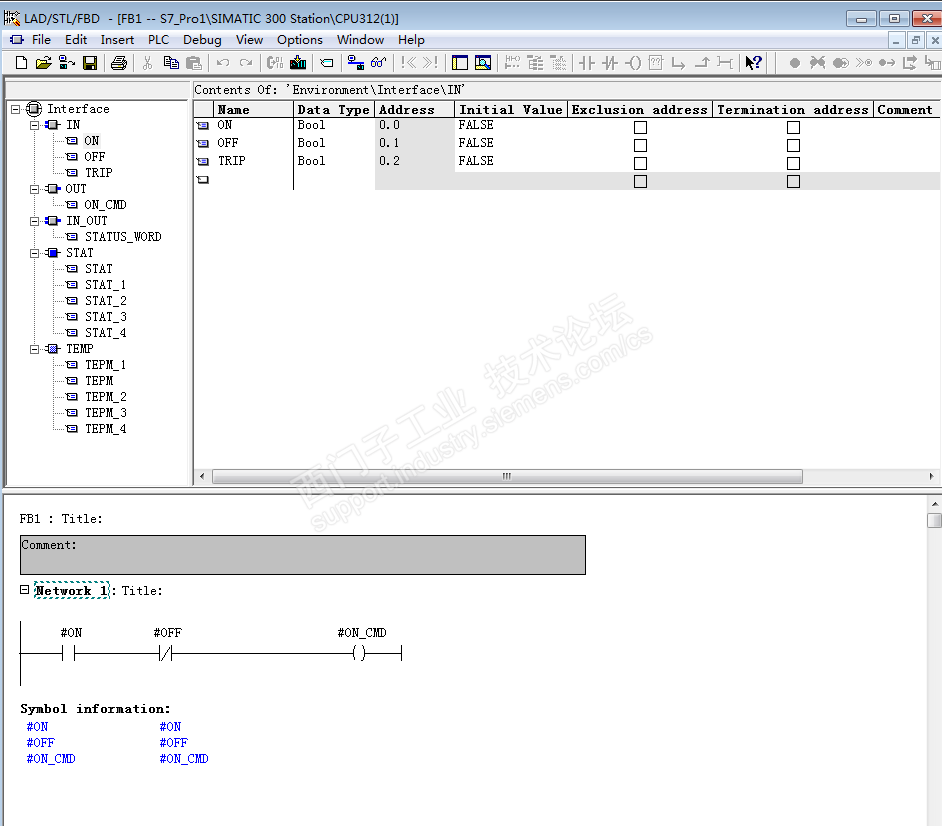Check Termination address box for TRIP
The height and width of the screenshot is (826, 942).
pos(793,163)
